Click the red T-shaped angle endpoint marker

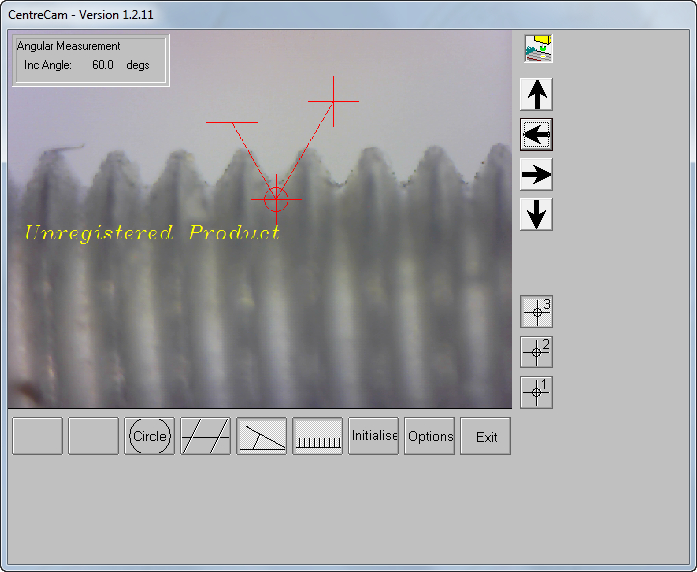pos(232,122)
